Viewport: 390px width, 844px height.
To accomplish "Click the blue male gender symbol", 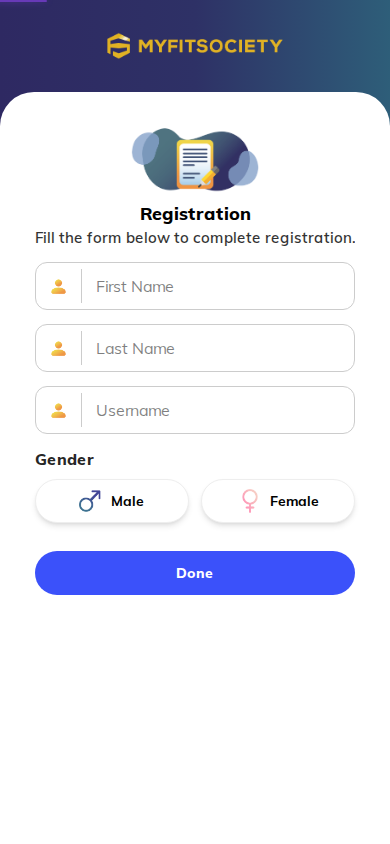I will tap(90, 501).
